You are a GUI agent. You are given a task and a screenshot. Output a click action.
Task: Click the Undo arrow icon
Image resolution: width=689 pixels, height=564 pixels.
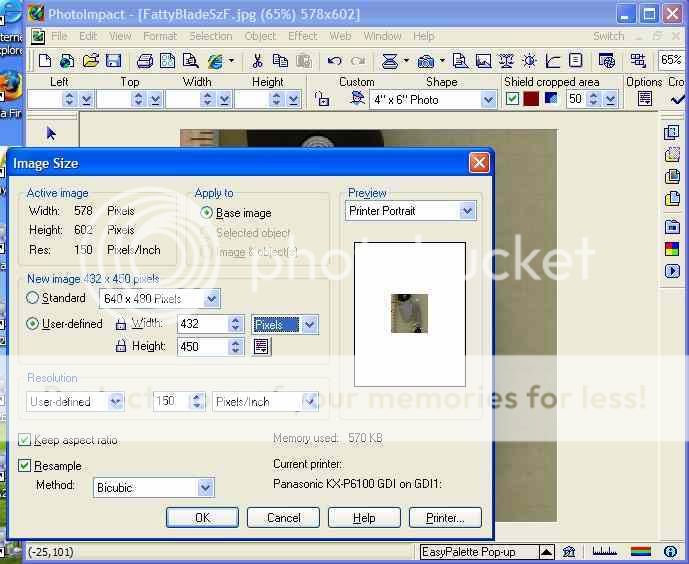pos(334,61)
